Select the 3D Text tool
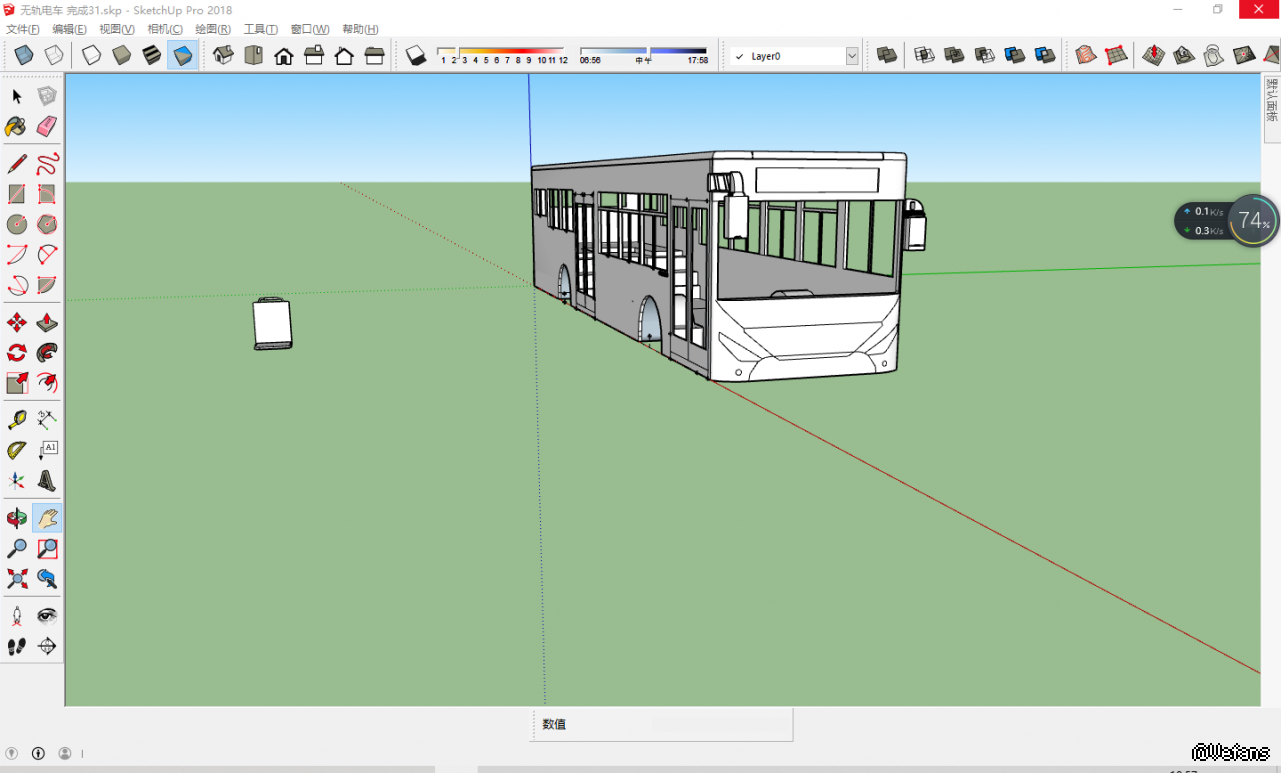Image resolution: width=1281 pixels, height=773 pixels. [47, 480]
